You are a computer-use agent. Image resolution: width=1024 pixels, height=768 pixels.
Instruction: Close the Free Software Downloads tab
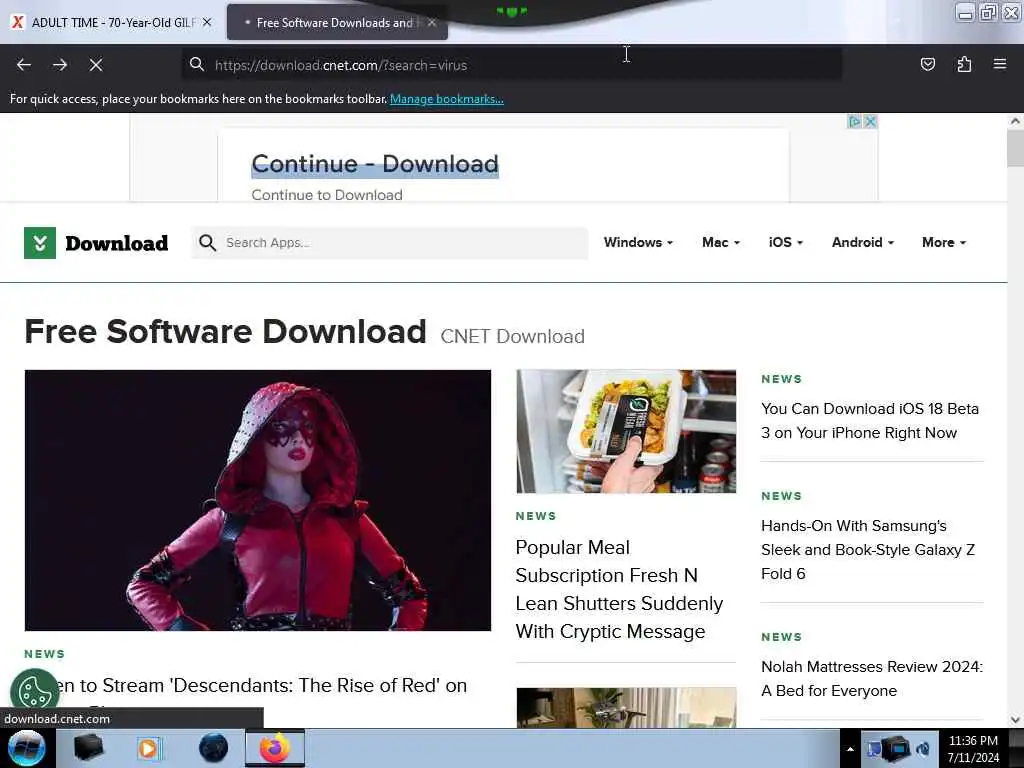coord(432,22)
